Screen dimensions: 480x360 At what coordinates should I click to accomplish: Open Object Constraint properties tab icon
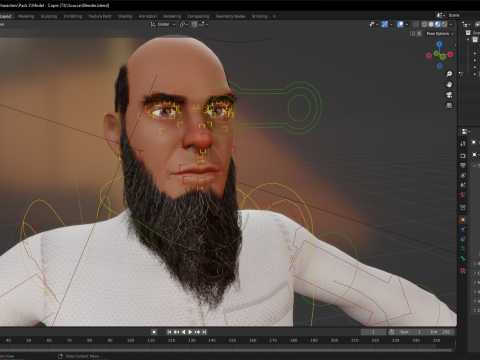pos(463,239)
